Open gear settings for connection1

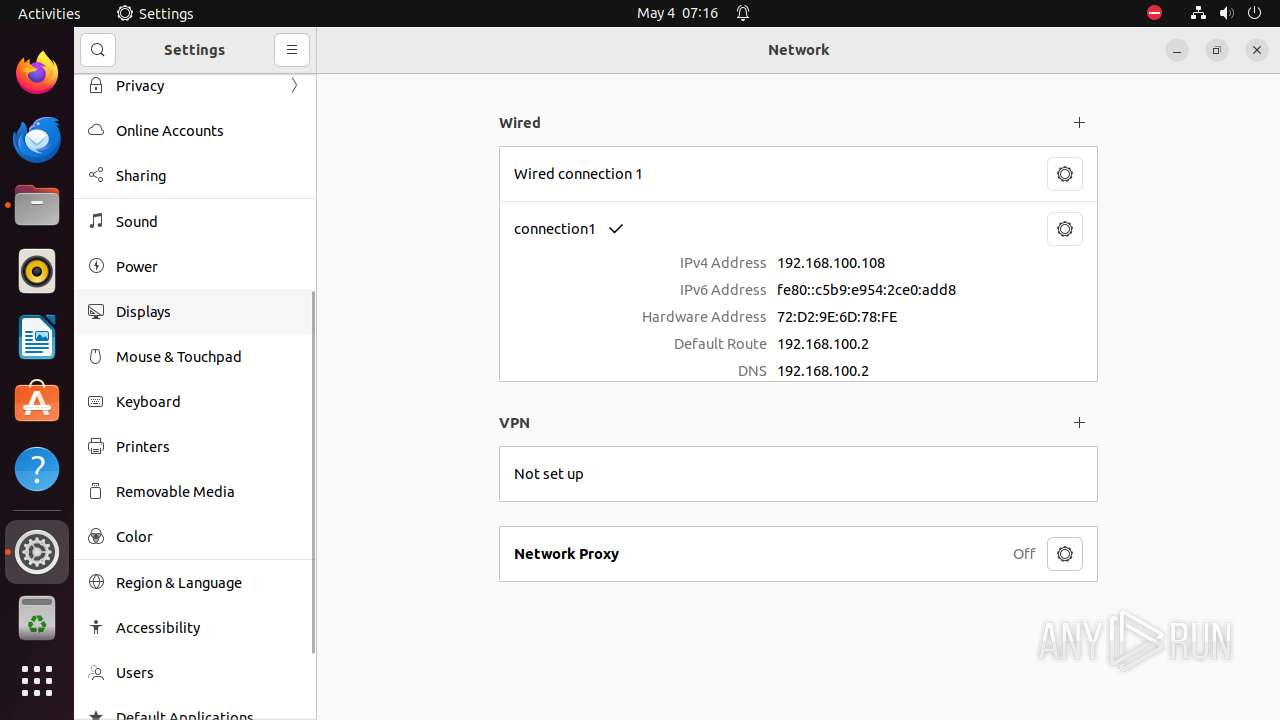(1065, 229)
